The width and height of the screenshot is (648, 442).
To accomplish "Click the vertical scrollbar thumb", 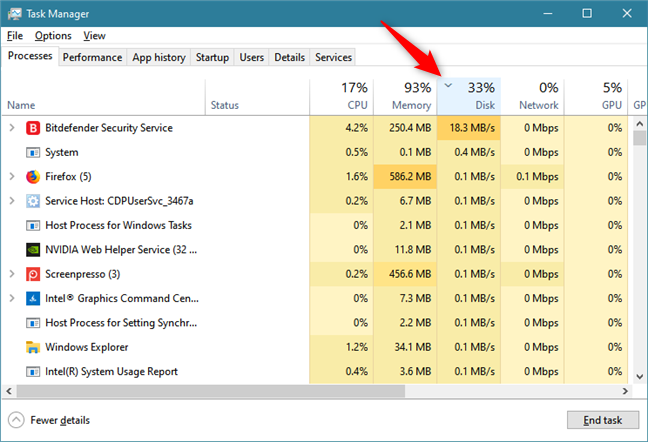I will click(639, 138).
